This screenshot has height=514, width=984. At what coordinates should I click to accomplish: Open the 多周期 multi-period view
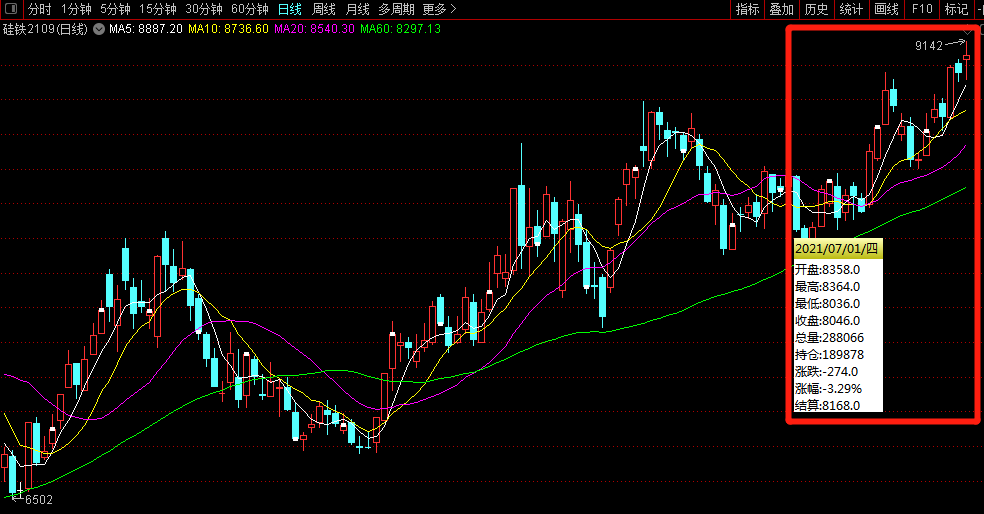click(x=397, y=9)
